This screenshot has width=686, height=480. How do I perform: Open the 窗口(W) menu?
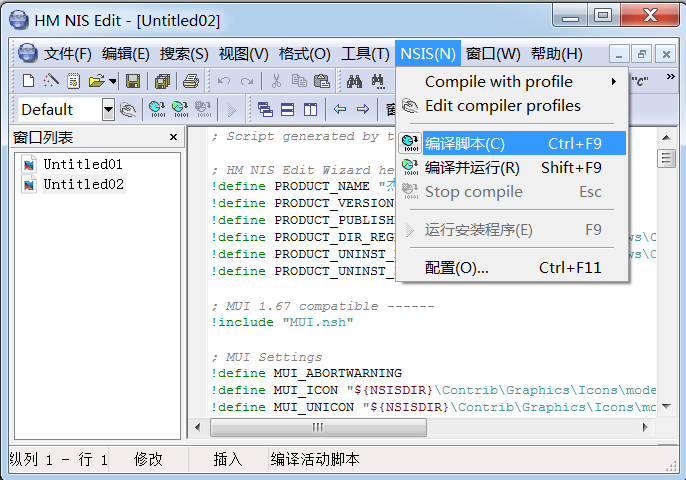tap(493, 54)
